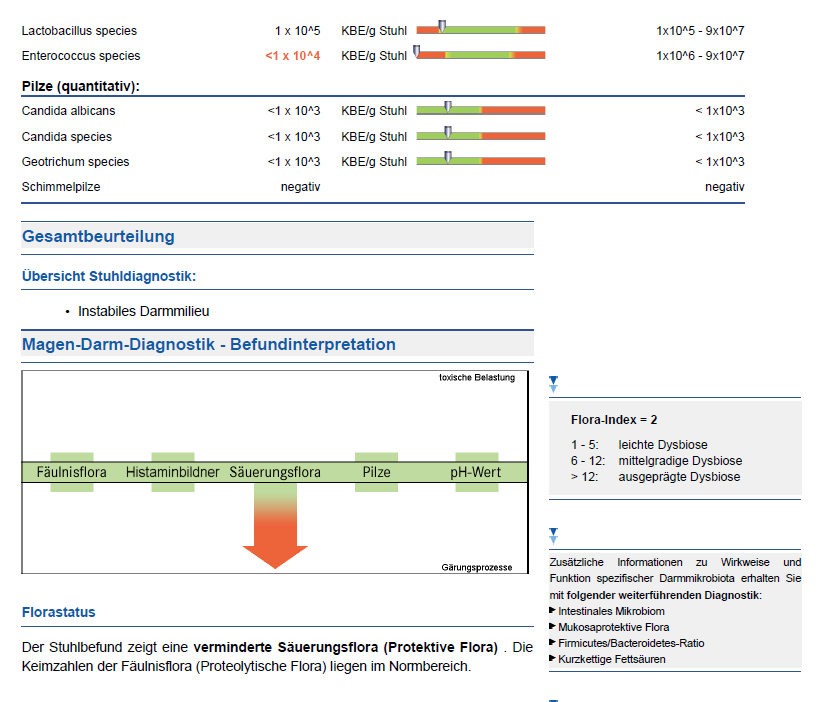Select the Pilze box in the chart

(376, 472)
